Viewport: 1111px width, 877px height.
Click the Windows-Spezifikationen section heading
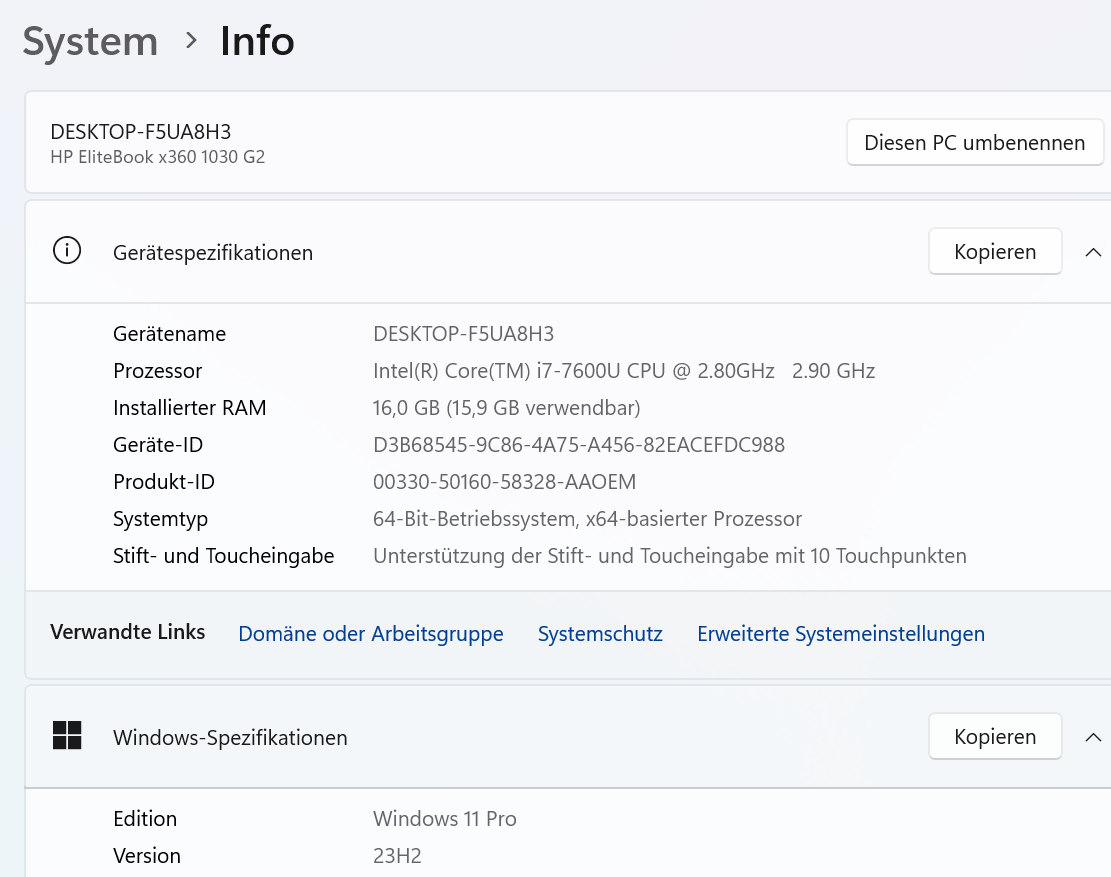coord(230,737)
